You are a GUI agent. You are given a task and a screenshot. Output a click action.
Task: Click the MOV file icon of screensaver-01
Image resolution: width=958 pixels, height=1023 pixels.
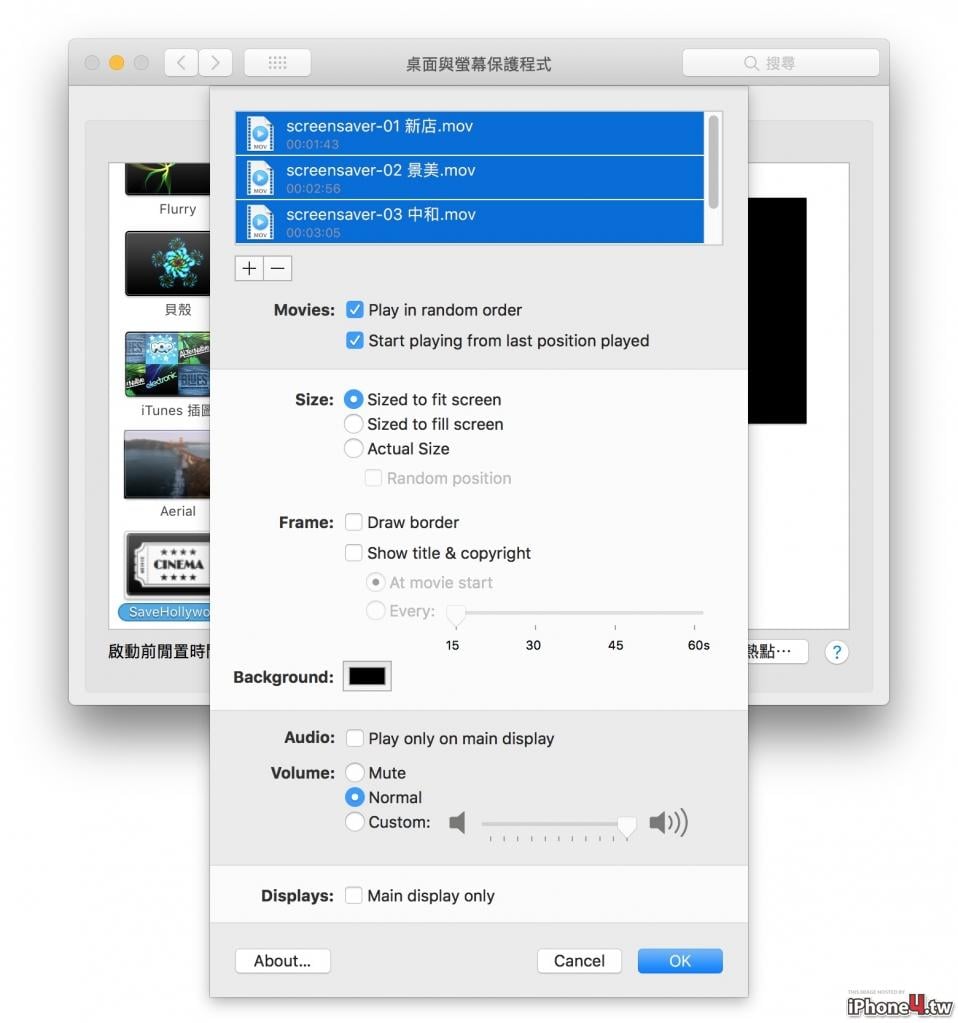click(260, 133)
